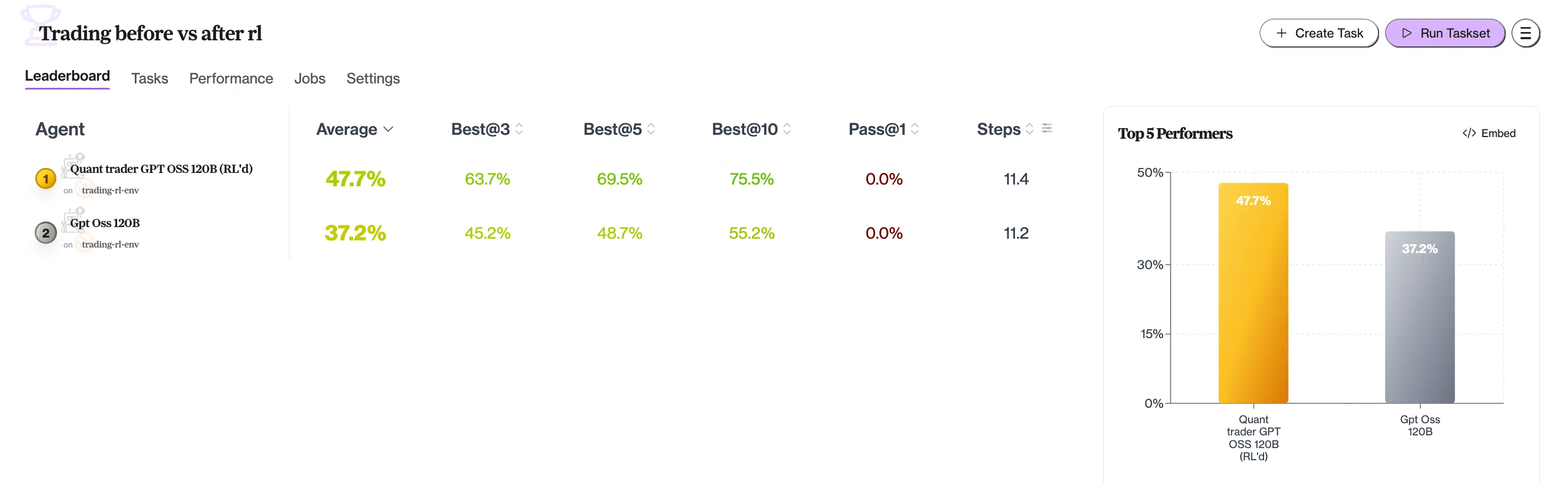This screenshot has width=1568, height=484.
Task: Click the gold rank 1 medal
Action: coord(46,179)
